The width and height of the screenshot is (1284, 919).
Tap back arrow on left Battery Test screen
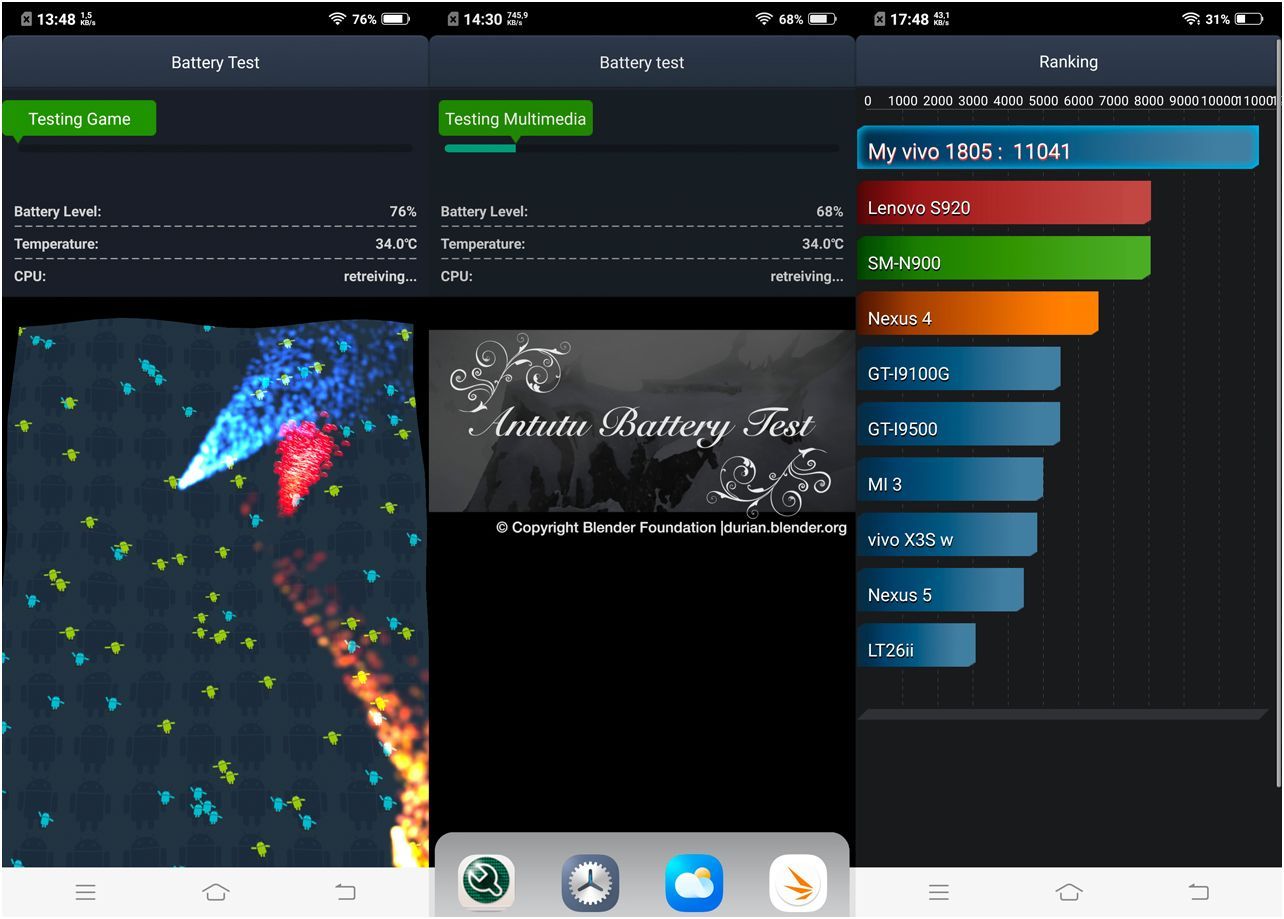(x=345, y=892)
